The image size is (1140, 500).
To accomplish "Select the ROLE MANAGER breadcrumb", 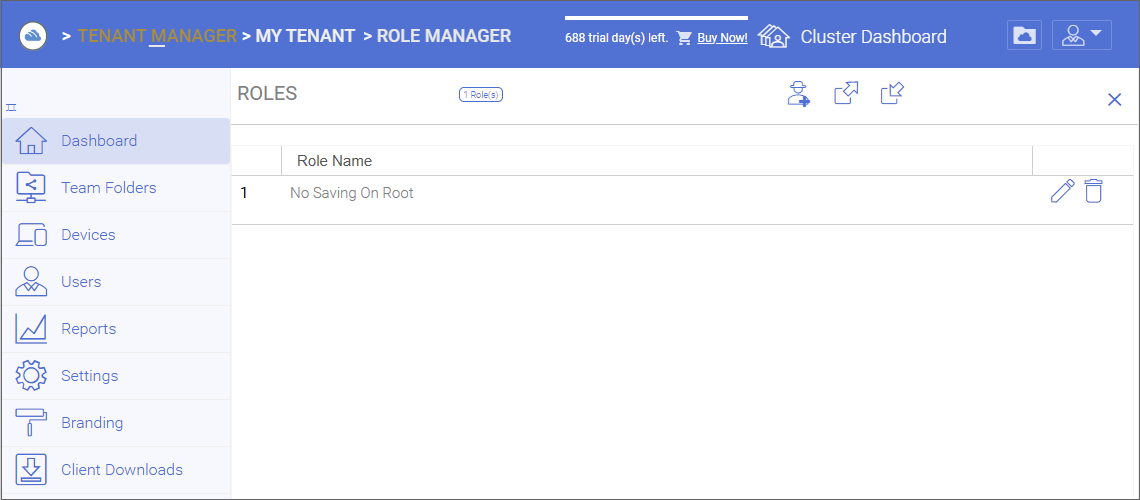I will coord(443,36).
